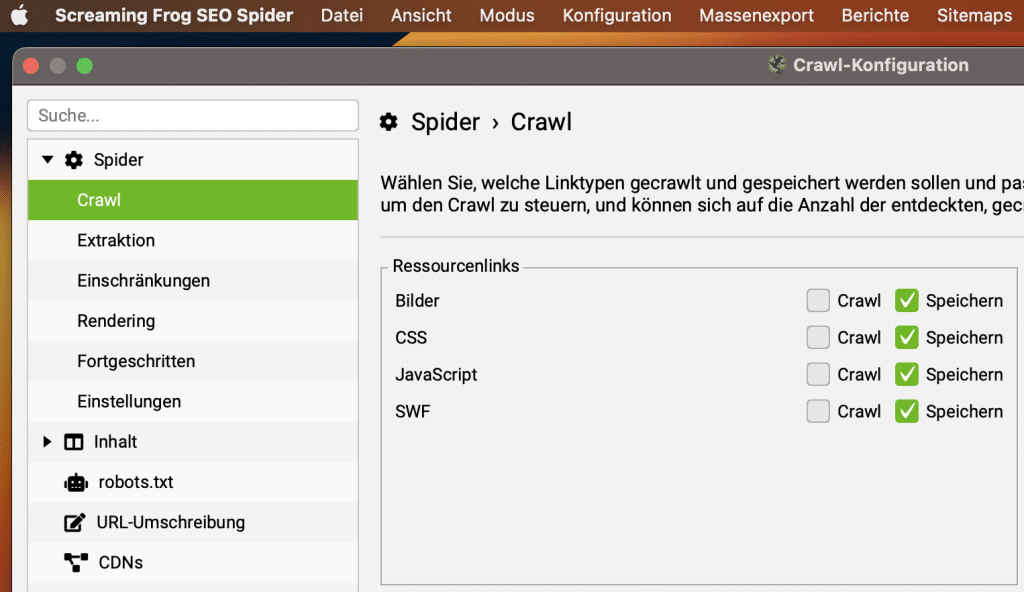Select the Fortgeschritten settings entry
This screenshot has height=592, width=1024.
pyautogui.click(x=137, y=361)
